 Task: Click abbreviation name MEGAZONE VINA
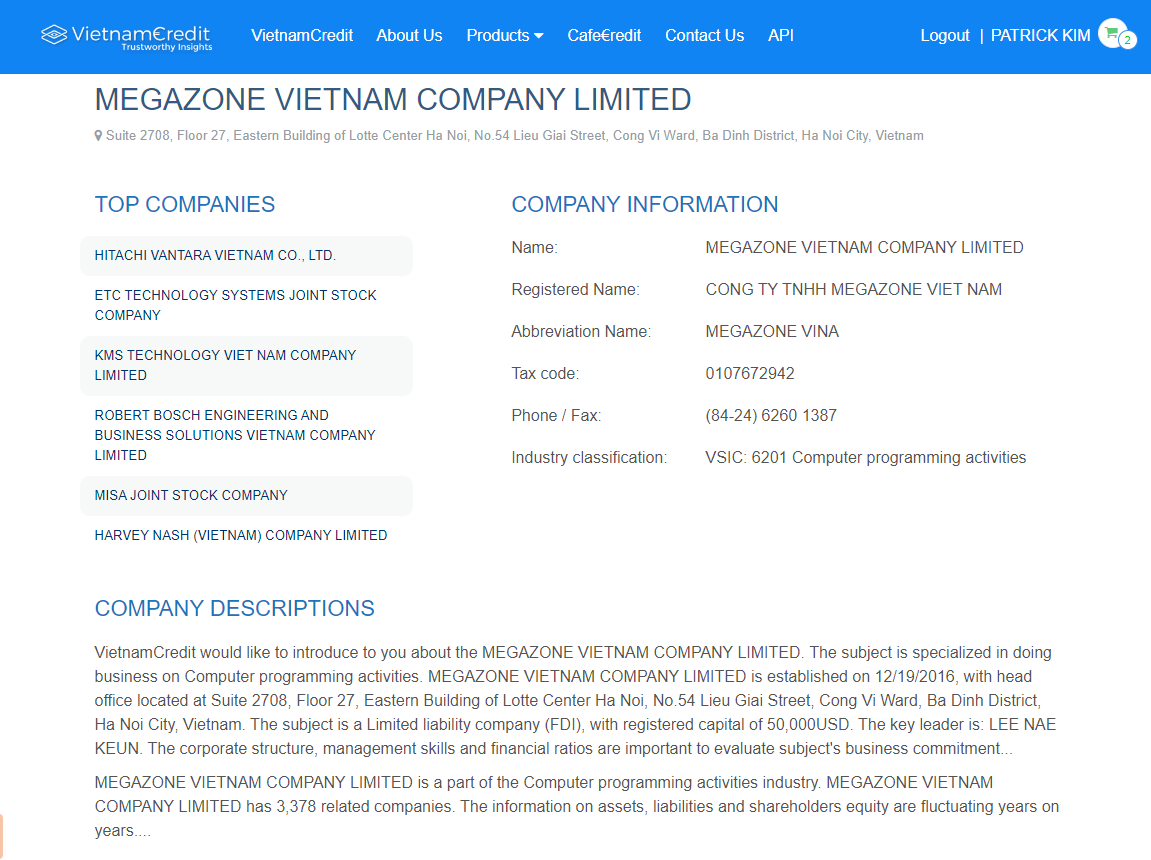coord(771,332)
